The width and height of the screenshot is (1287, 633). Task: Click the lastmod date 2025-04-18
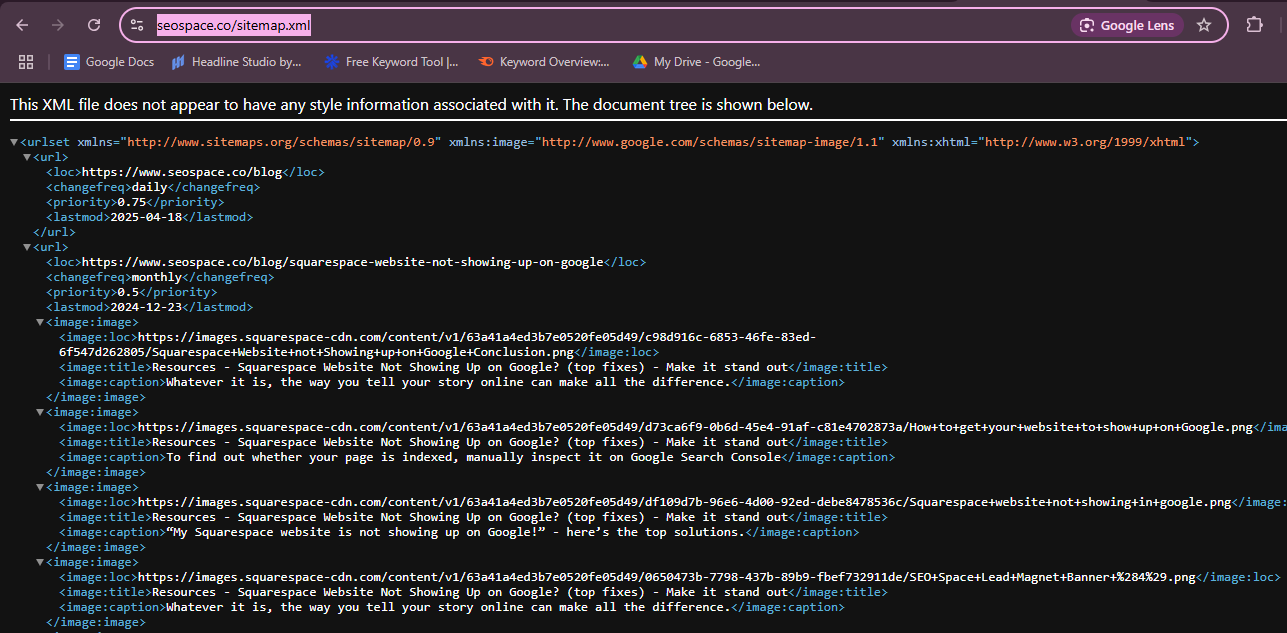click(145, 217)
